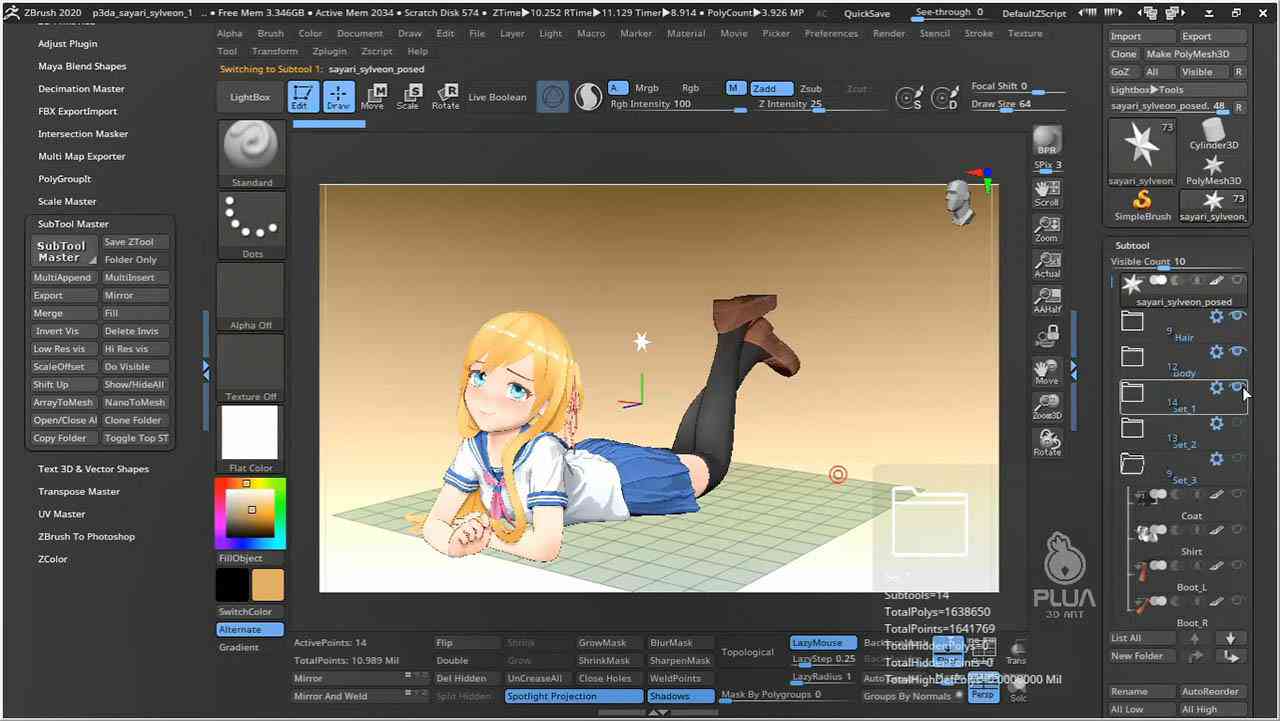Toggle LazyMouse option
1280x721 pixels.
pos(822,643)
